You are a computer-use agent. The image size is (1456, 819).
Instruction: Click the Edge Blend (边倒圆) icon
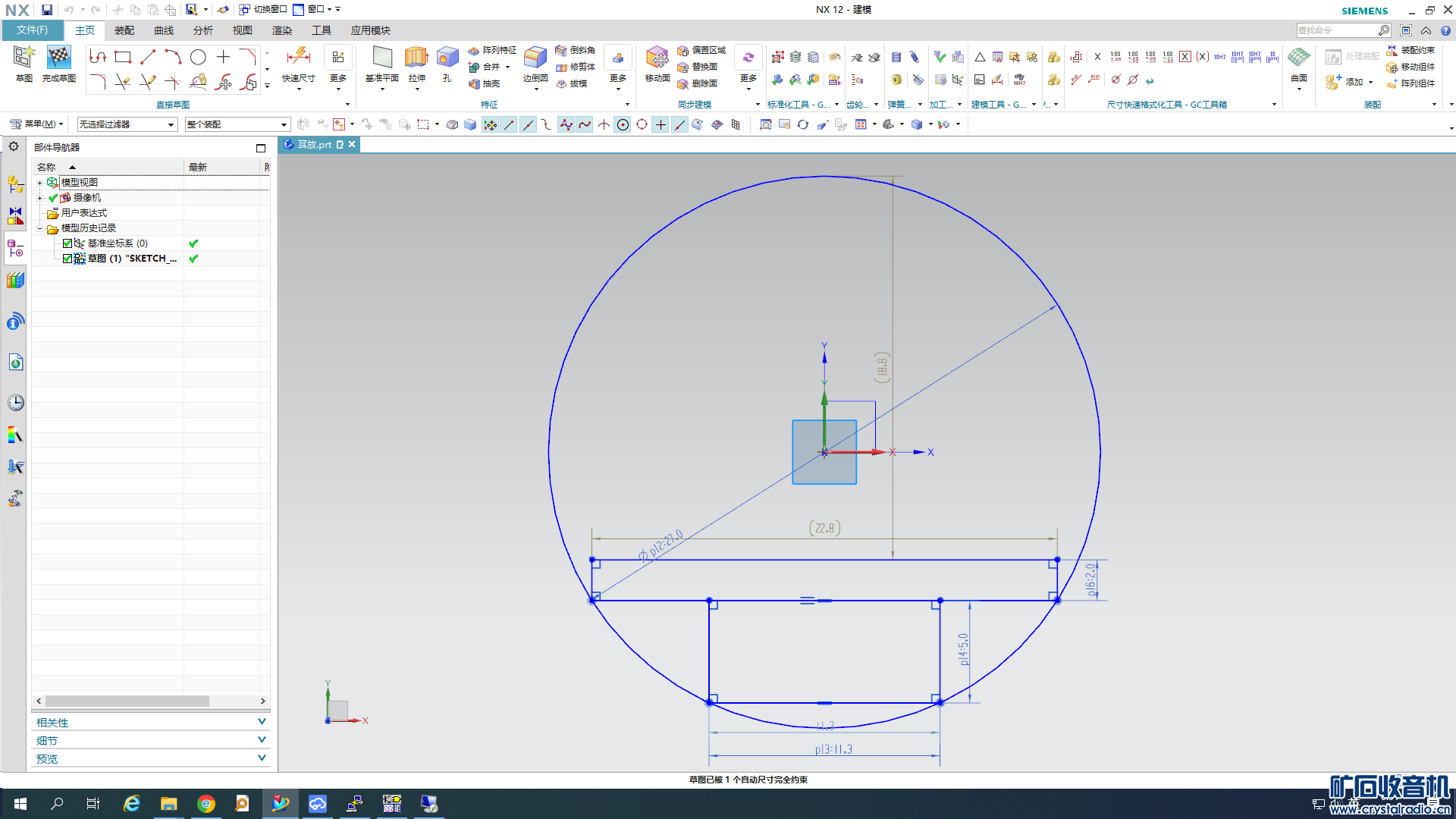(x=535, y=58)
